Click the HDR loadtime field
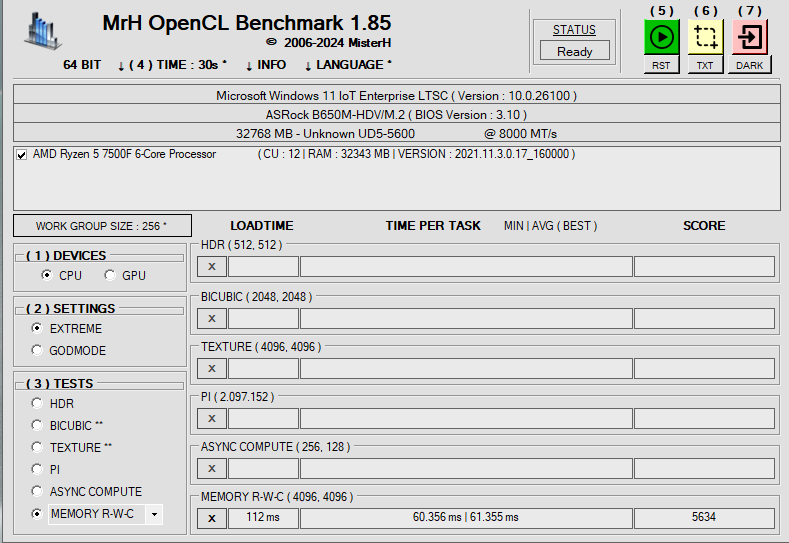This screenshot has height=543, width=789. point(263,267)
